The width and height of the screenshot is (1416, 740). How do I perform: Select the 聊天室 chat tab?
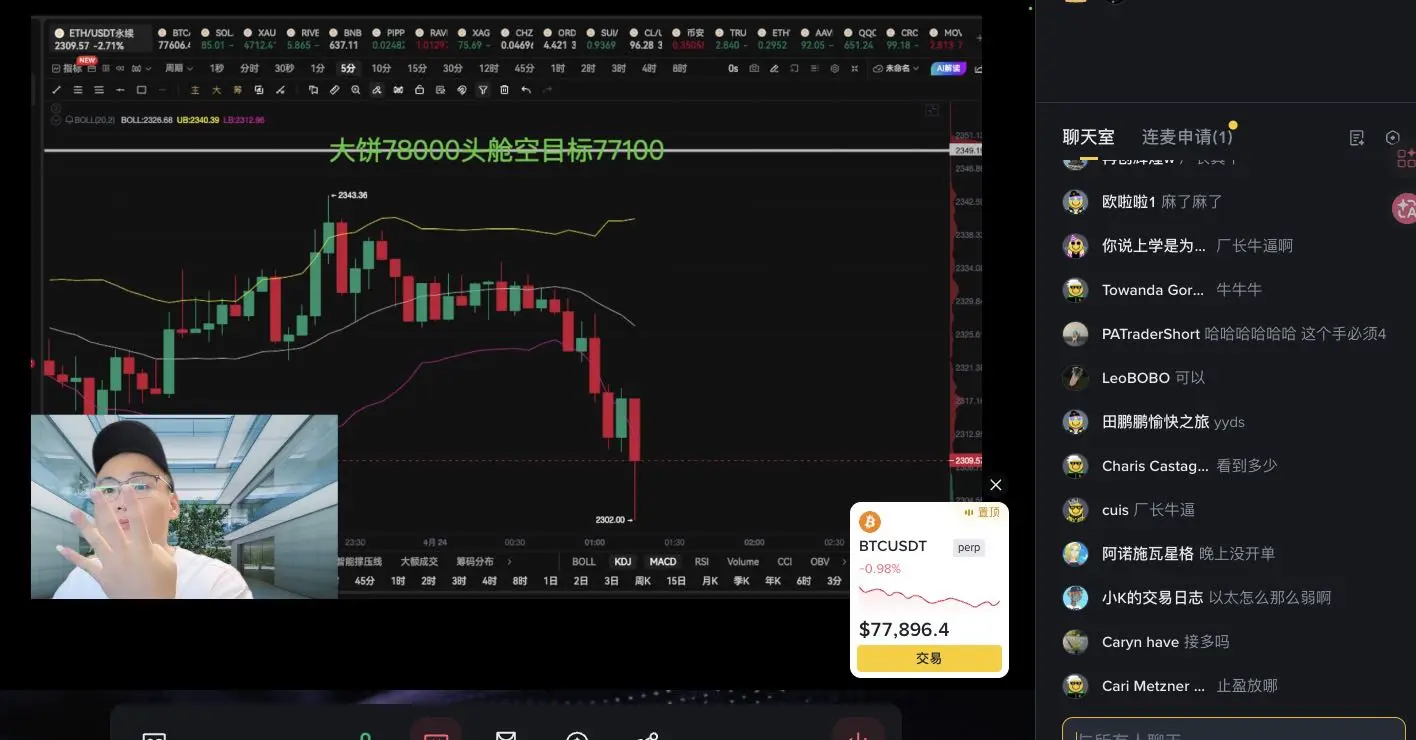[1088, 137]
